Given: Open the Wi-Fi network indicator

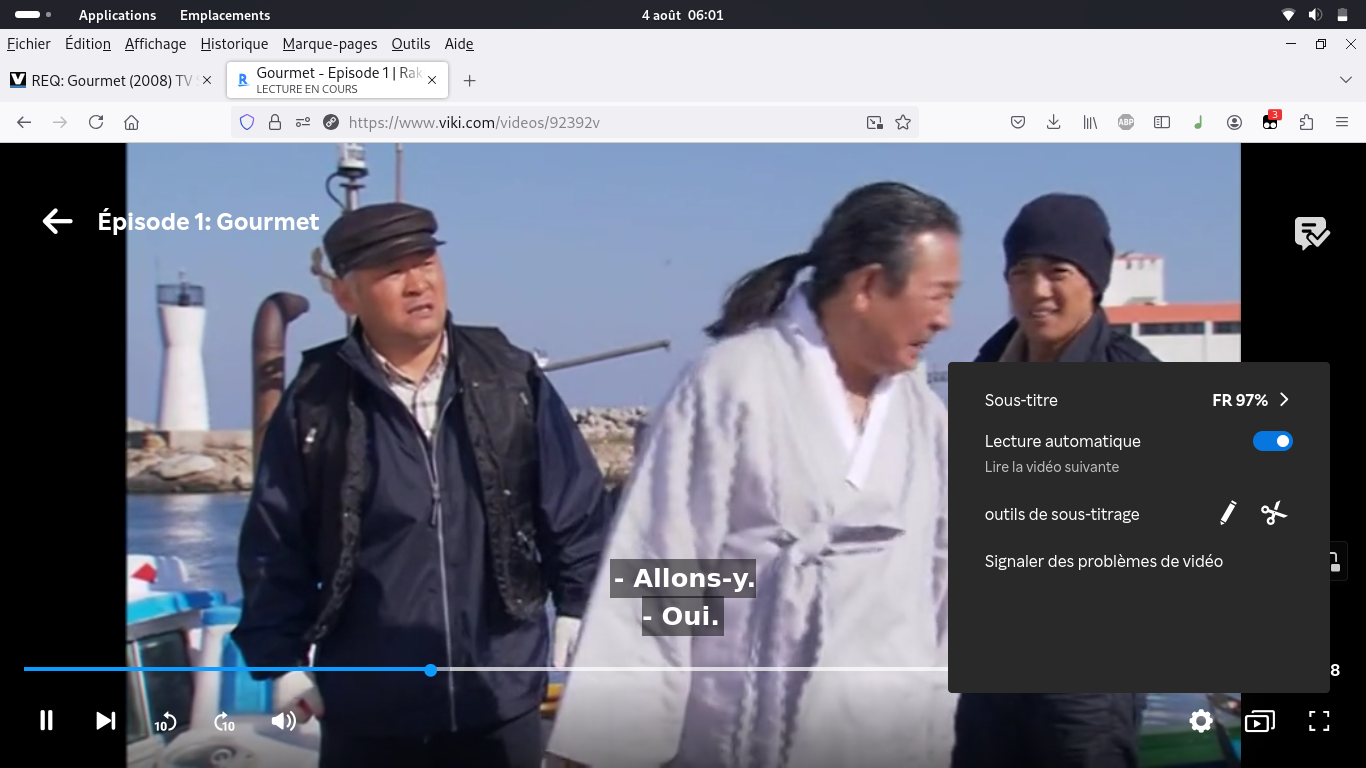Looking at the screenshot, I should tap(1289, 15).
